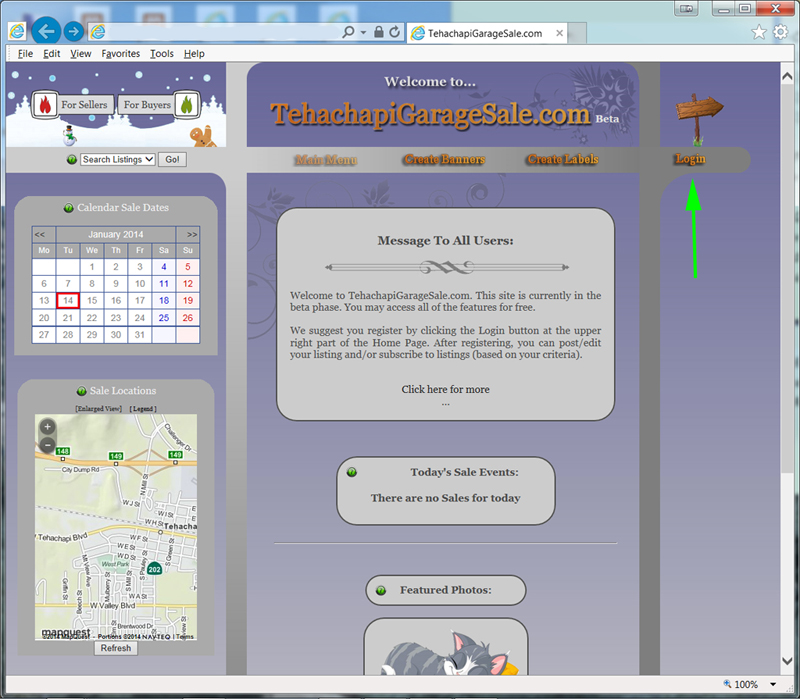Zoom in on the sale locations map
Screen dimensions: 800x699
pyautogui.click(x=47, y=427)
